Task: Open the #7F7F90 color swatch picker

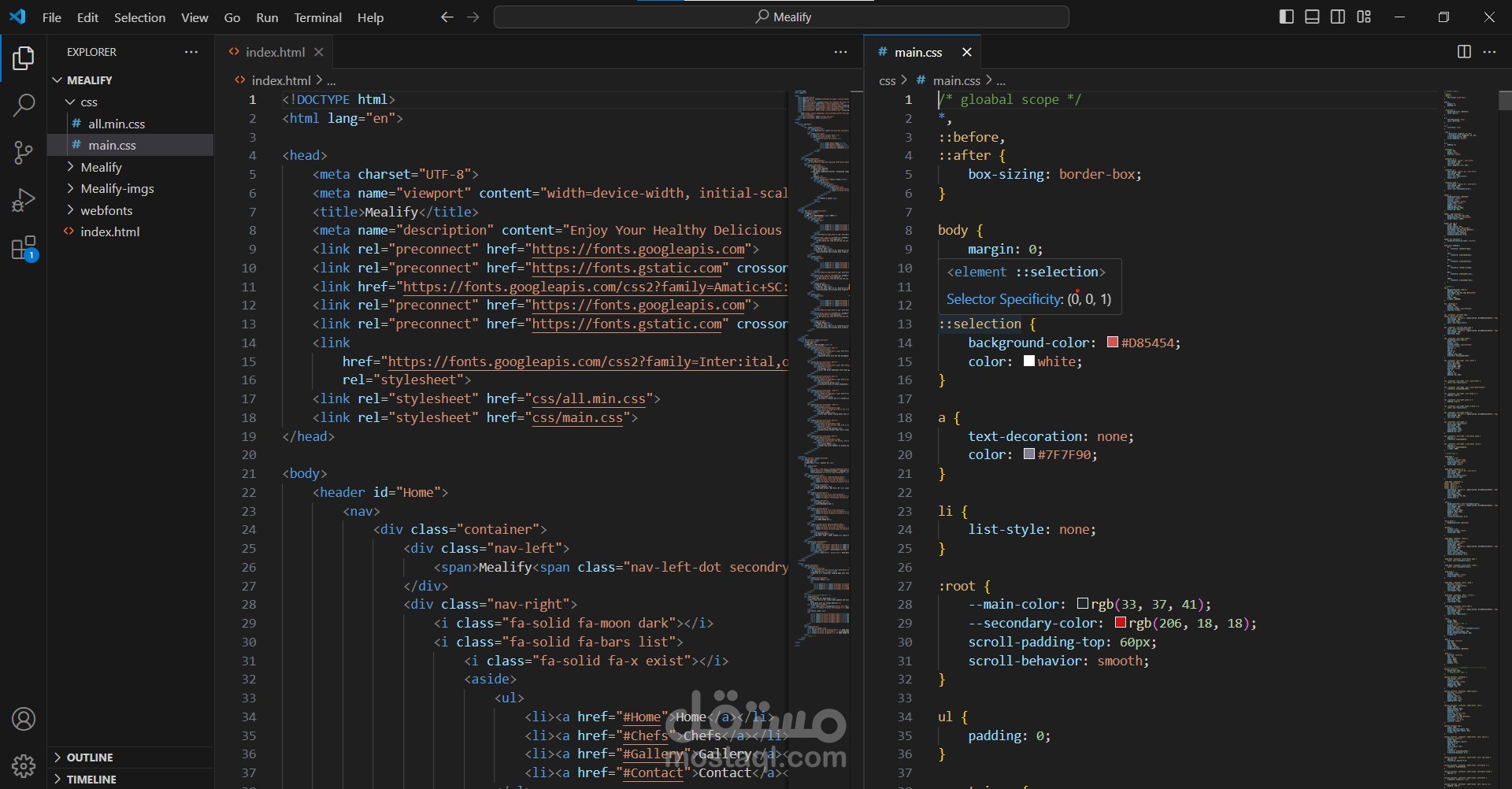Action: [x=1029, y=454]
